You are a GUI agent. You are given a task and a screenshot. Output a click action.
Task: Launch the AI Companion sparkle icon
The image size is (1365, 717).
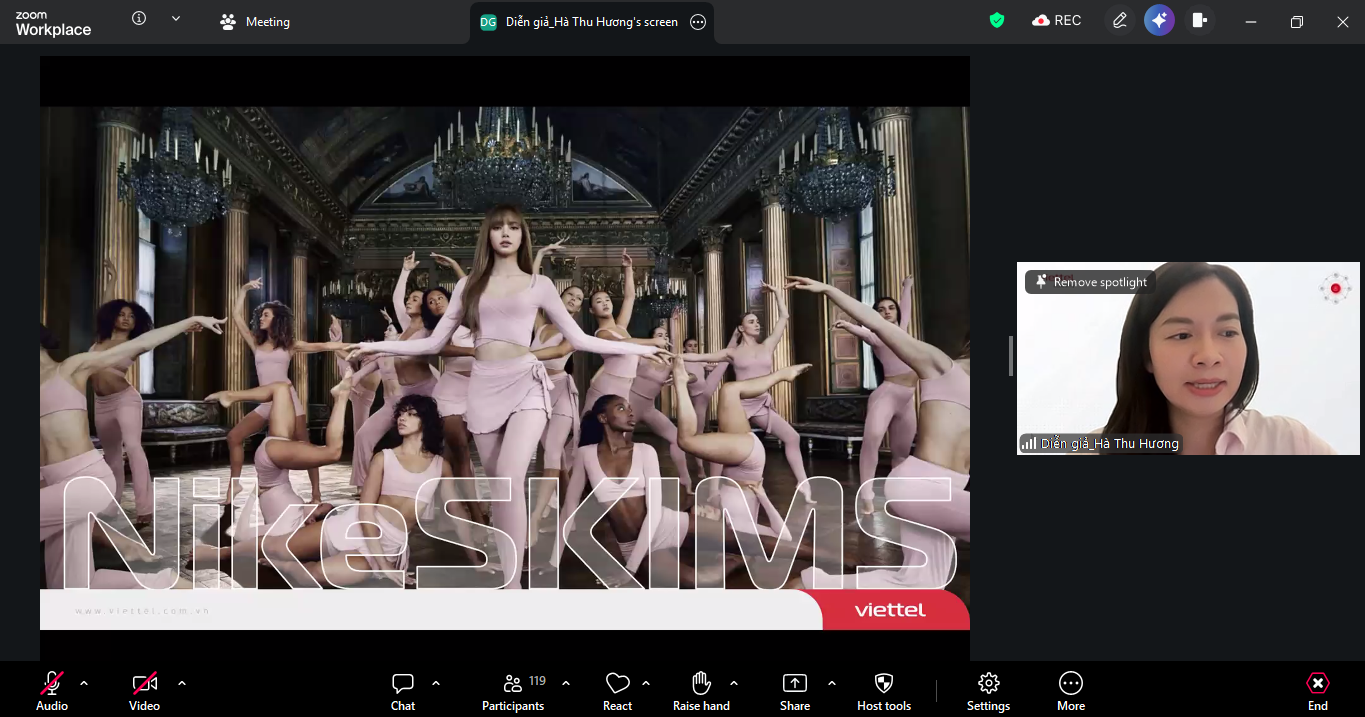1159,21
